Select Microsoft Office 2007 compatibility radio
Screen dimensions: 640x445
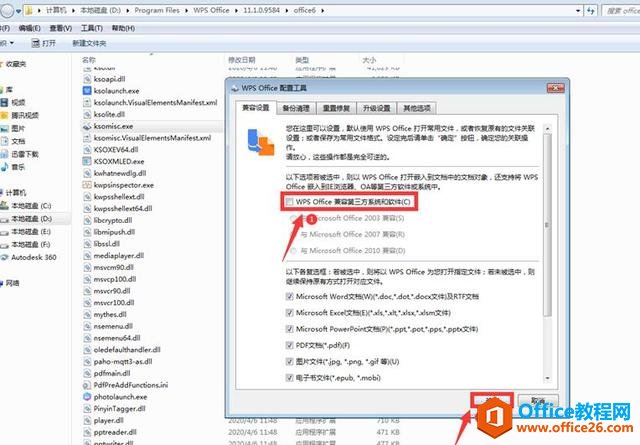293,234
